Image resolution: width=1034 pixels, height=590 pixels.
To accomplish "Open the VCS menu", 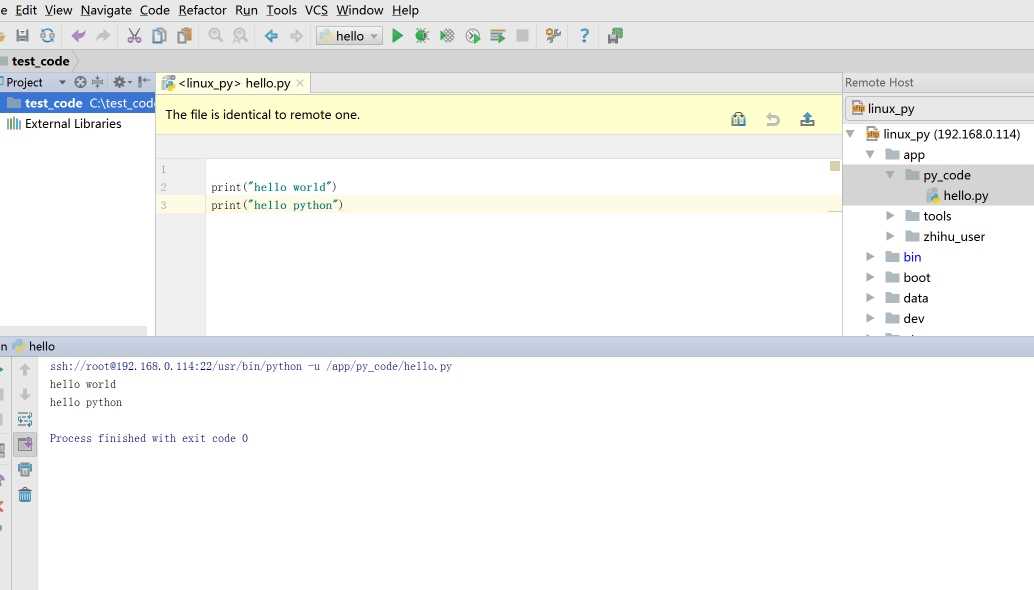I will coord(317,10).
